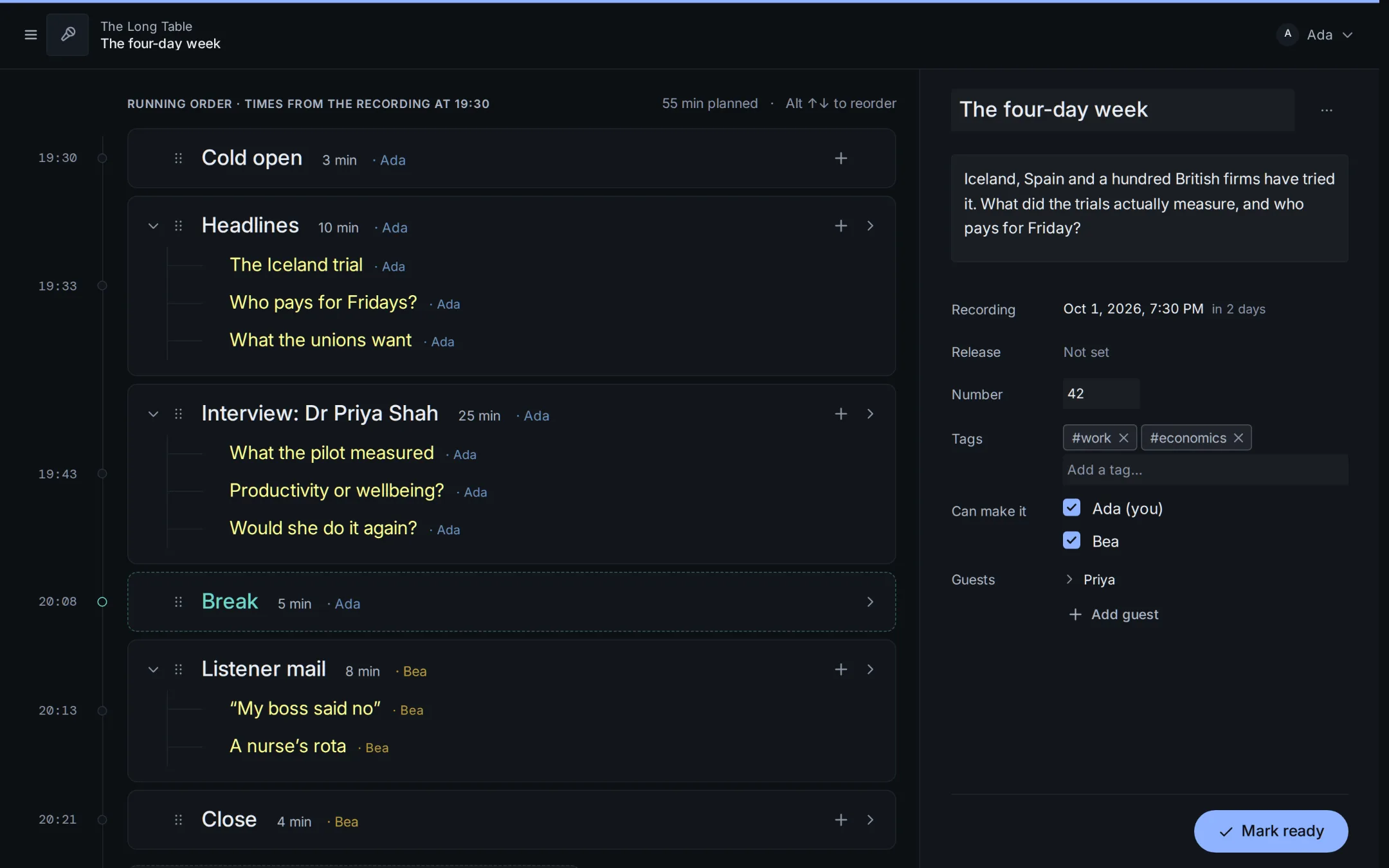
Task: Click the Not set release value
Action: pyautogui.click(x=1085, y=352)
